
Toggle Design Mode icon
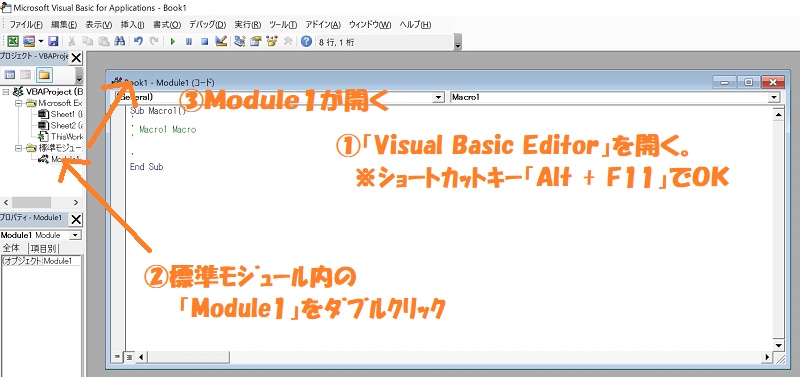coord(221,41)
